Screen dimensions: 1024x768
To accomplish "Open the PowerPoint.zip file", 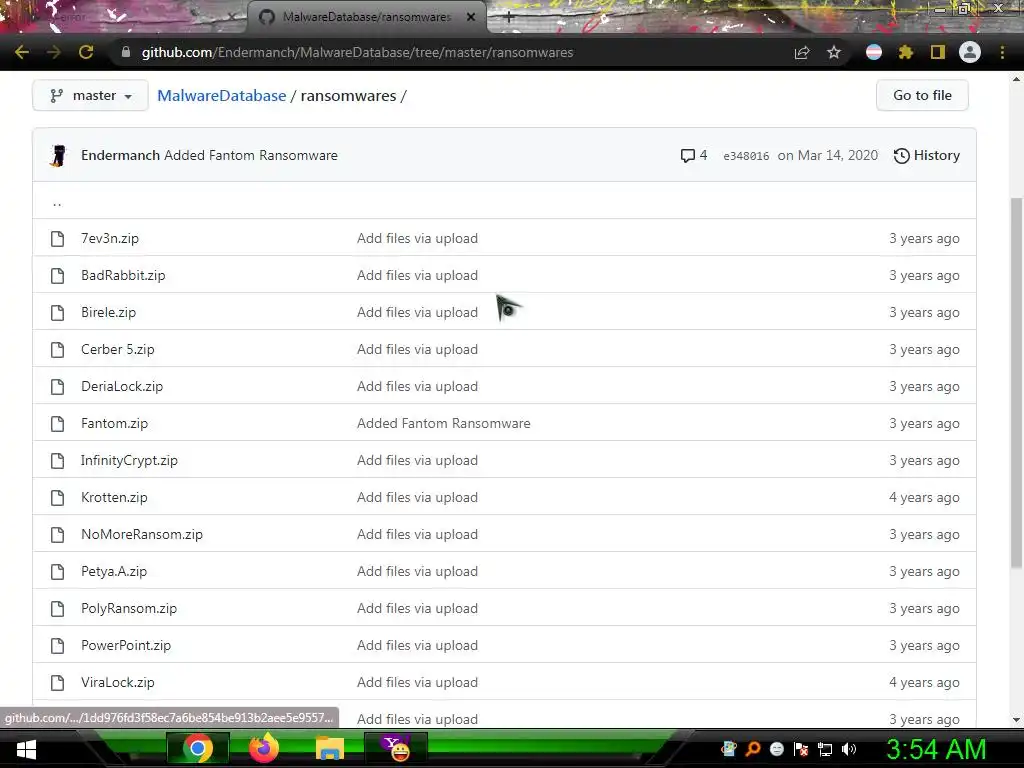I will click(126, 645).
